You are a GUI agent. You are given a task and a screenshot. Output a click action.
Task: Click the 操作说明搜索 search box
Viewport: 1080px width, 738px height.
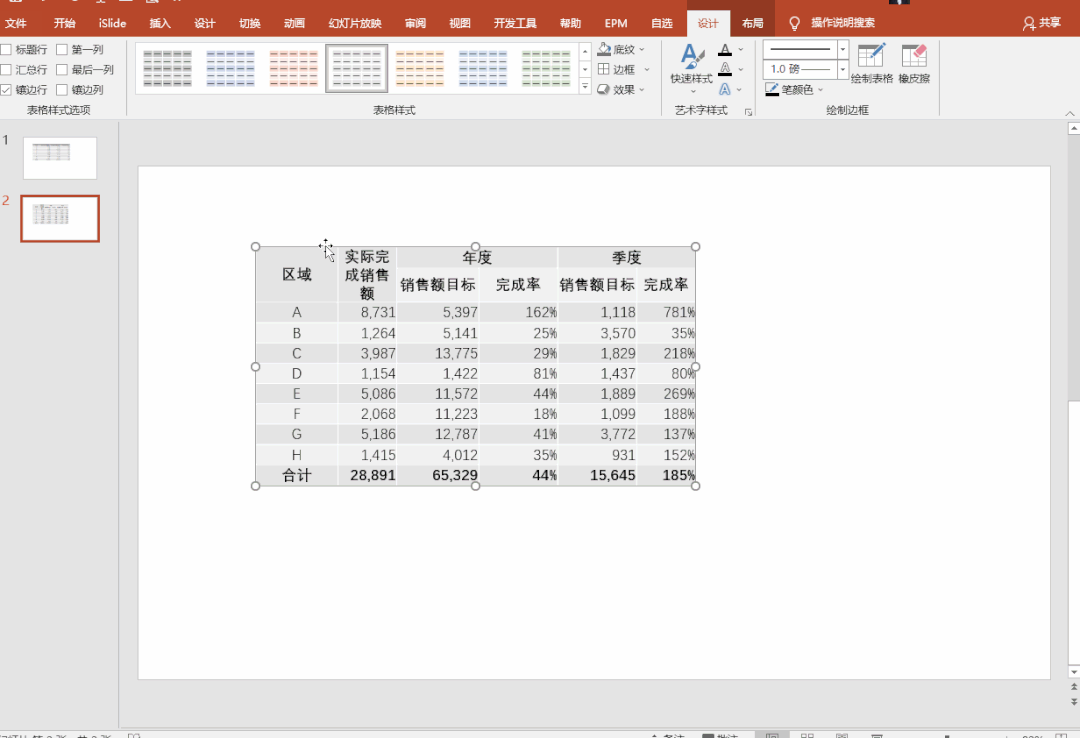(x=842, y=23)
